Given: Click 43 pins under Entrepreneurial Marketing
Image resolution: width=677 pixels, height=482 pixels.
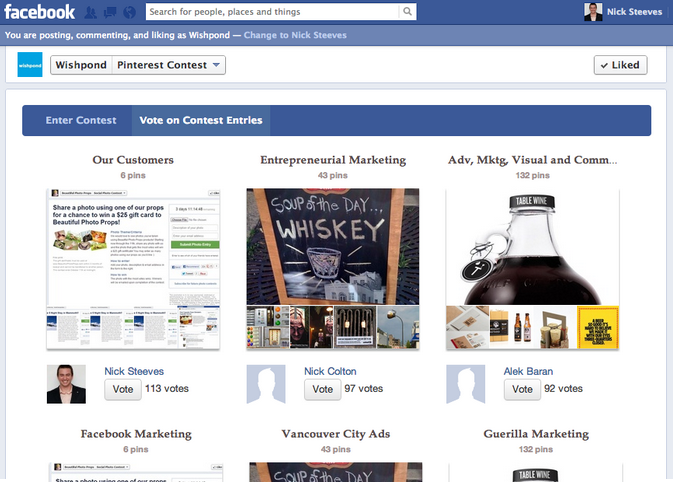Looking at the screenshot, I should [333, 175].
